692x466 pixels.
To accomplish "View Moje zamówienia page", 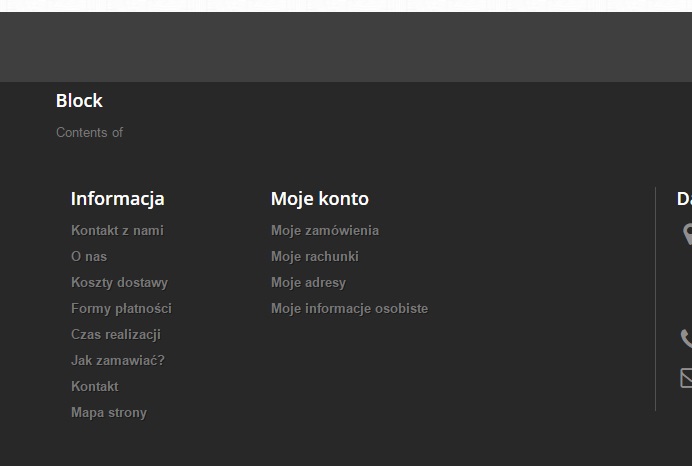I will [x=325, y=230].
